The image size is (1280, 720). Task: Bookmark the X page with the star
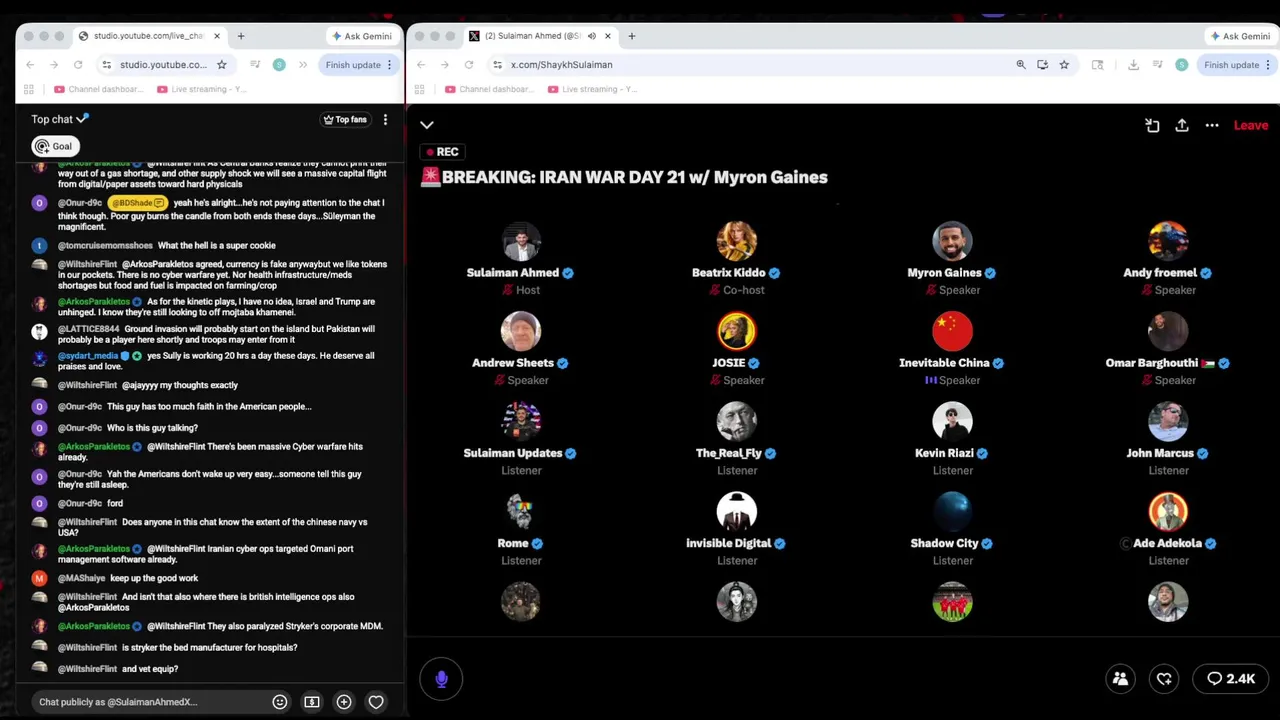(x=1064, y=65)
